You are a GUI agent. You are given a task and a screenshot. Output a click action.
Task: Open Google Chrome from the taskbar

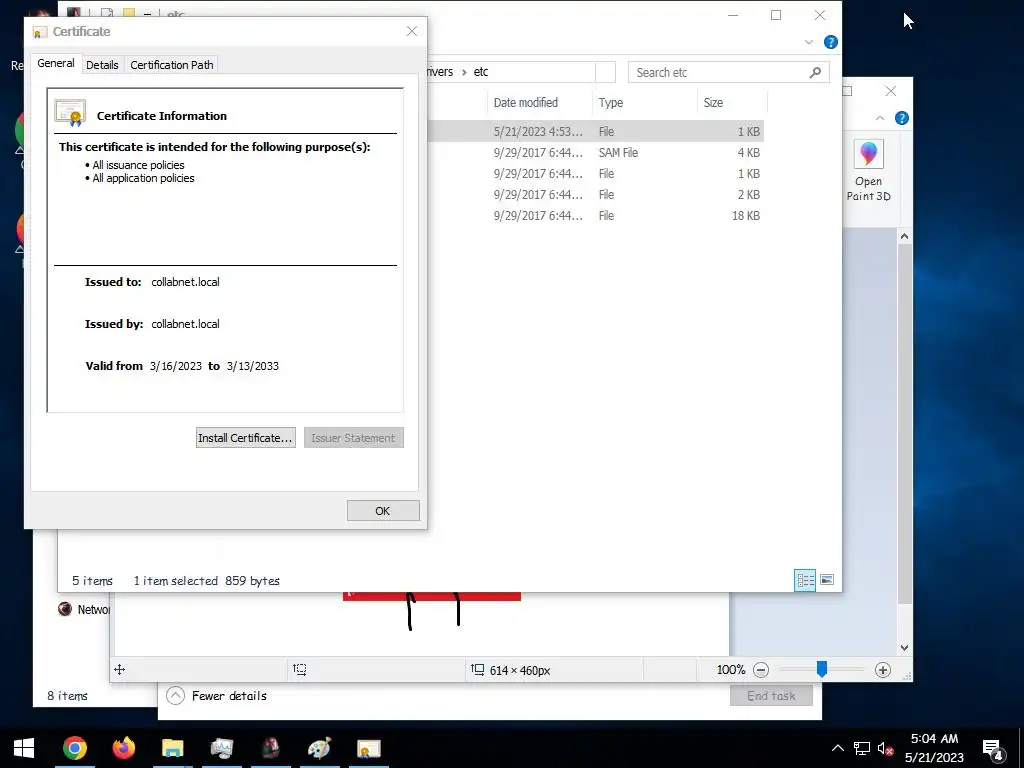(75, 748)
